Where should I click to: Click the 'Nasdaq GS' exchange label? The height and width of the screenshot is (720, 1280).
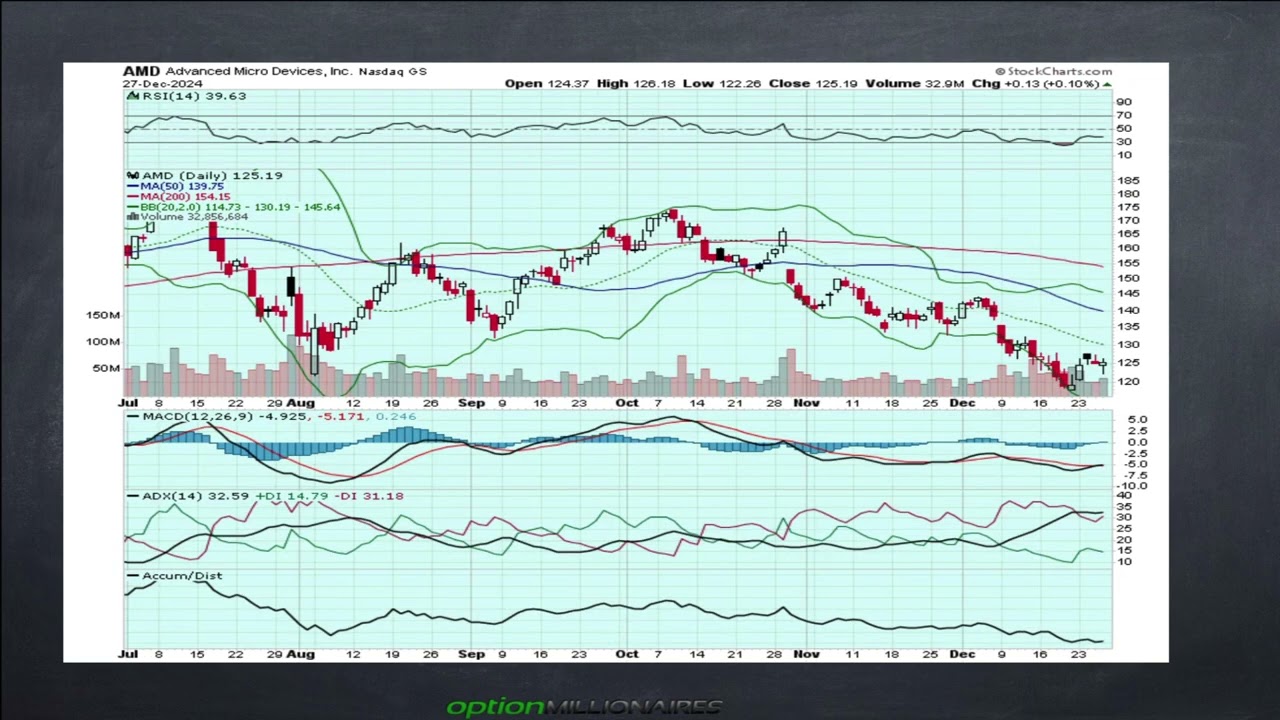(x=393, y=71)
